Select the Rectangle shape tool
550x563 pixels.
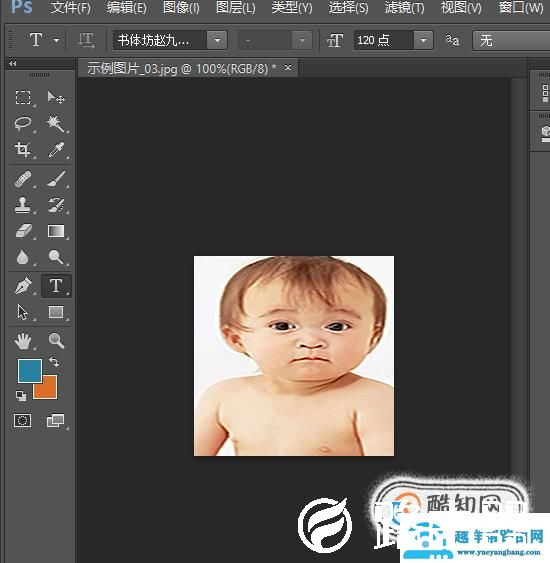pyautogui.click(x=56, y=312)
